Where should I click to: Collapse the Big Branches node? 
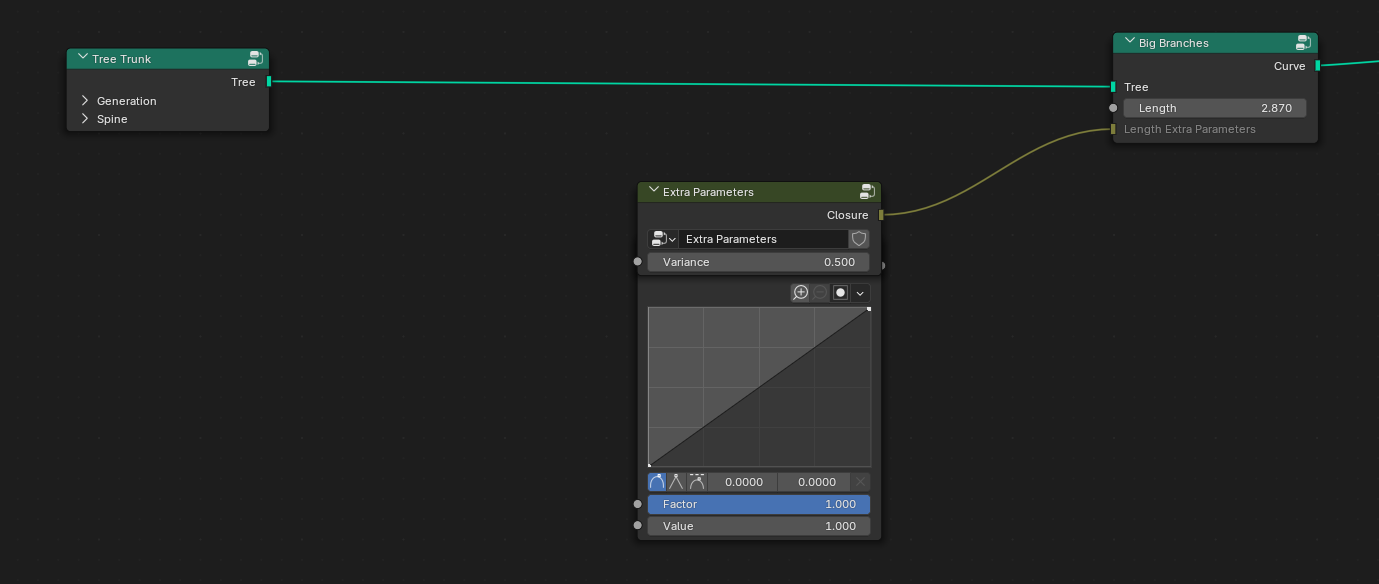pos(1130,42)
